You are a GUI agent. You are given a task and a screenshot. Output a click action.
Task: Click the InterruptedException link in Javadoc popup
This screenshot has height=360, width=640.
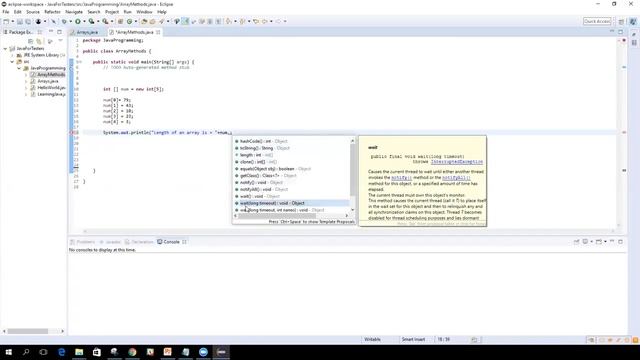click(457, 162)
